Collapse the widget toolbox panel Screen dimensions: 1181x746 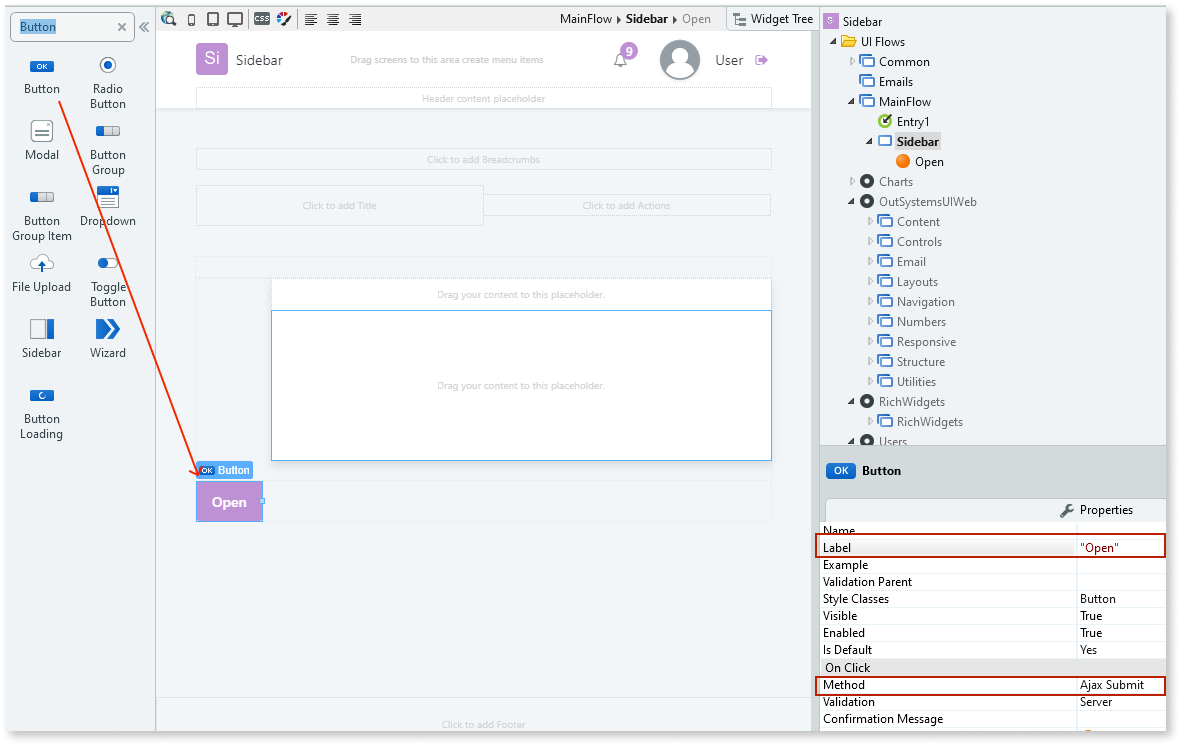145,28
